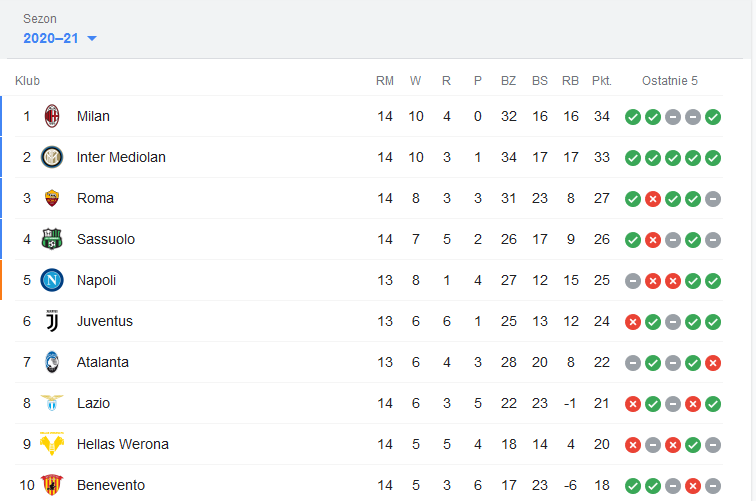756x501 pixels.
Task: Click the AC Milan club crest
Action: pos(52,116)
